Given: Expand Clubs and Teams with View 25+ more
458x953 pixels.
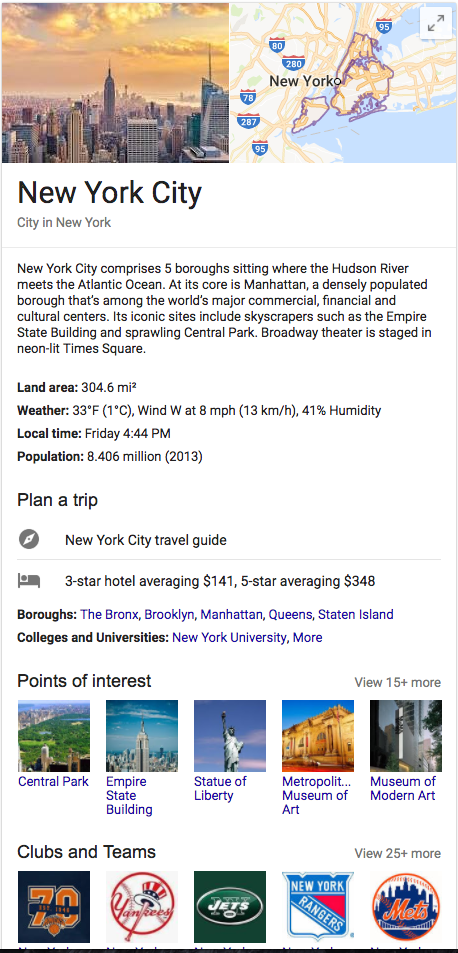Looking at the screenshot, I should (x=397, y=853).
